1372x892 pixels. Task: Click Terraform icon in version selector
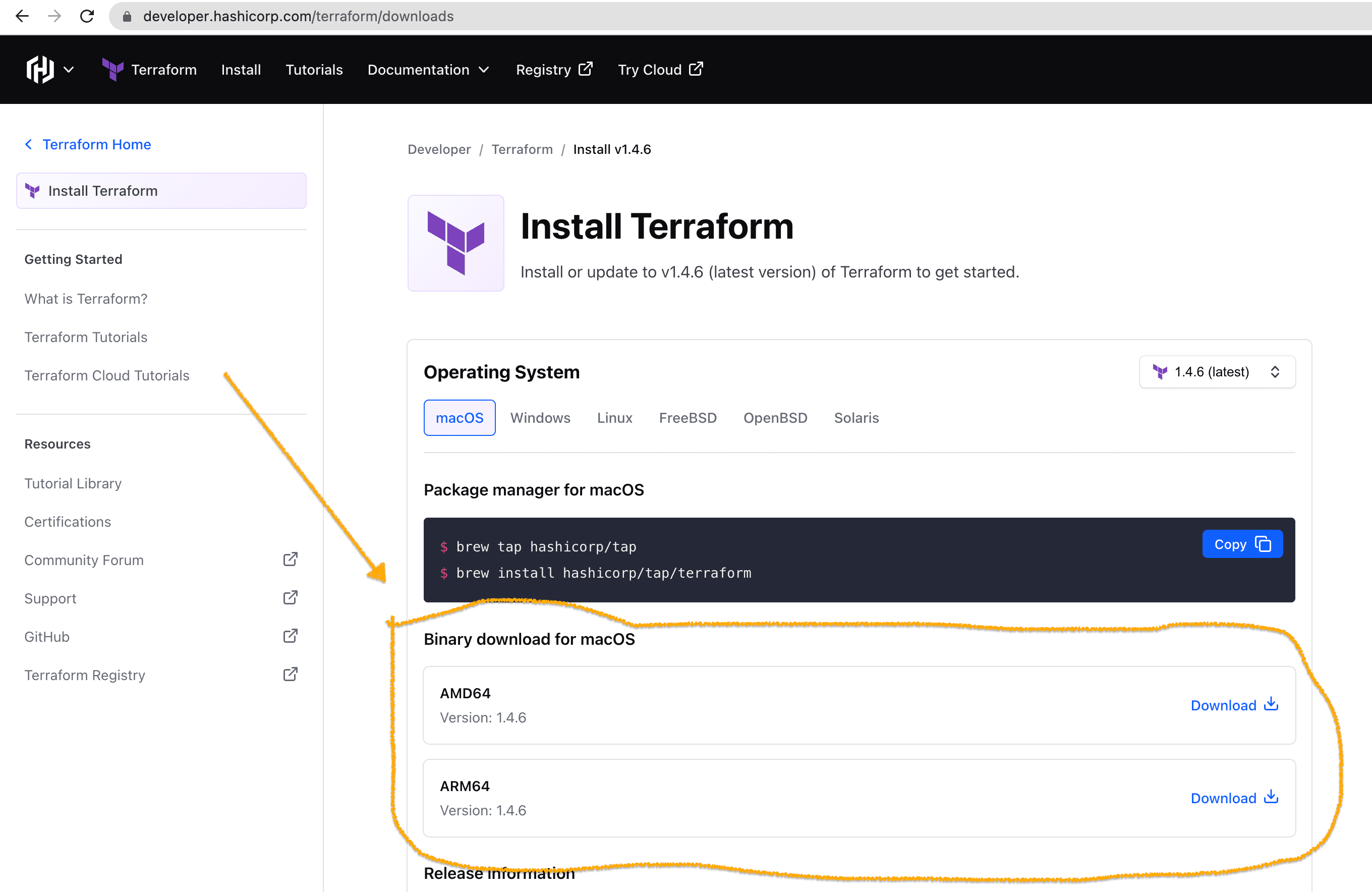pos(1160,372)
